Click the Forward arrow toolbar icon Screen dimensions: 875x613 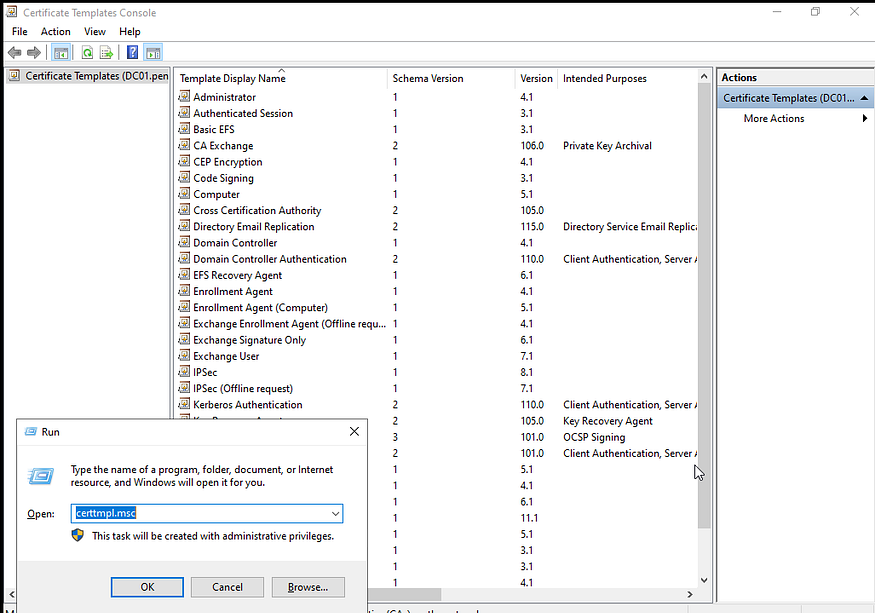(x=34, y=53)
